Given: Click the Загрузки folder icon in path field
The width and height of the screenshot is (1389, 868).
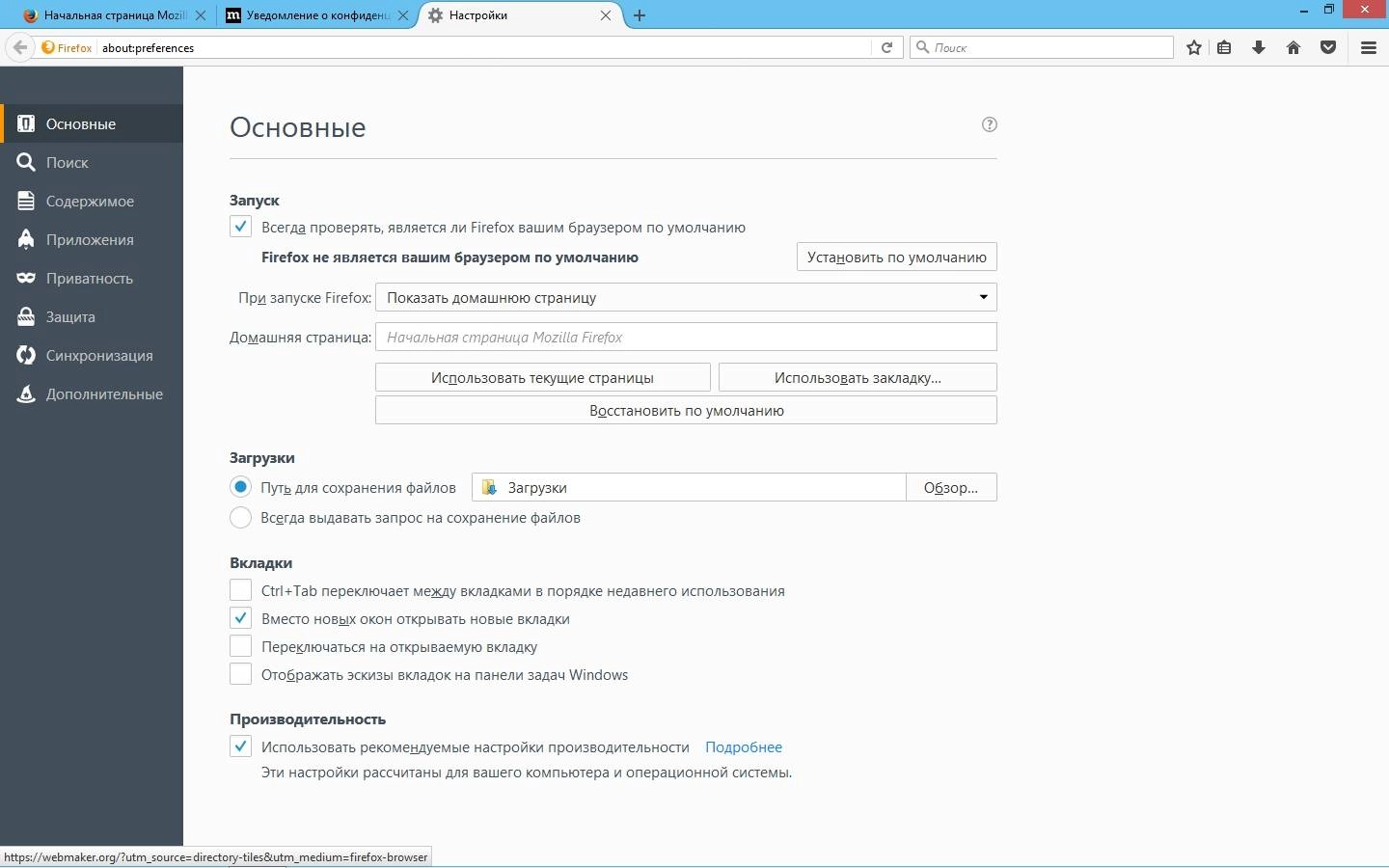Looking at the screenshot, I should [x=490, y=487].
